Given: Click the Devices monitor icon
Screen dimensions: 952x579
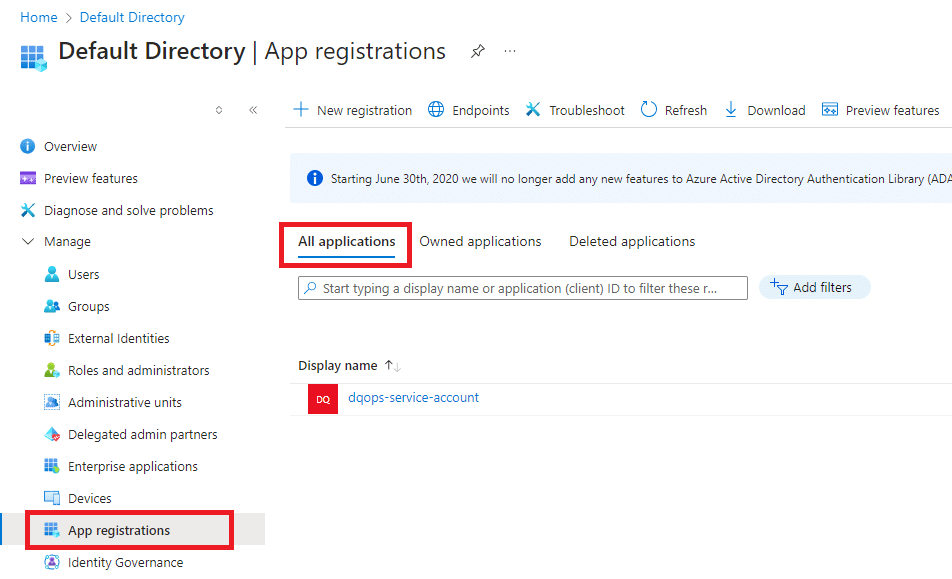Looking at the screenshot, I should click(x=52, y=498).
